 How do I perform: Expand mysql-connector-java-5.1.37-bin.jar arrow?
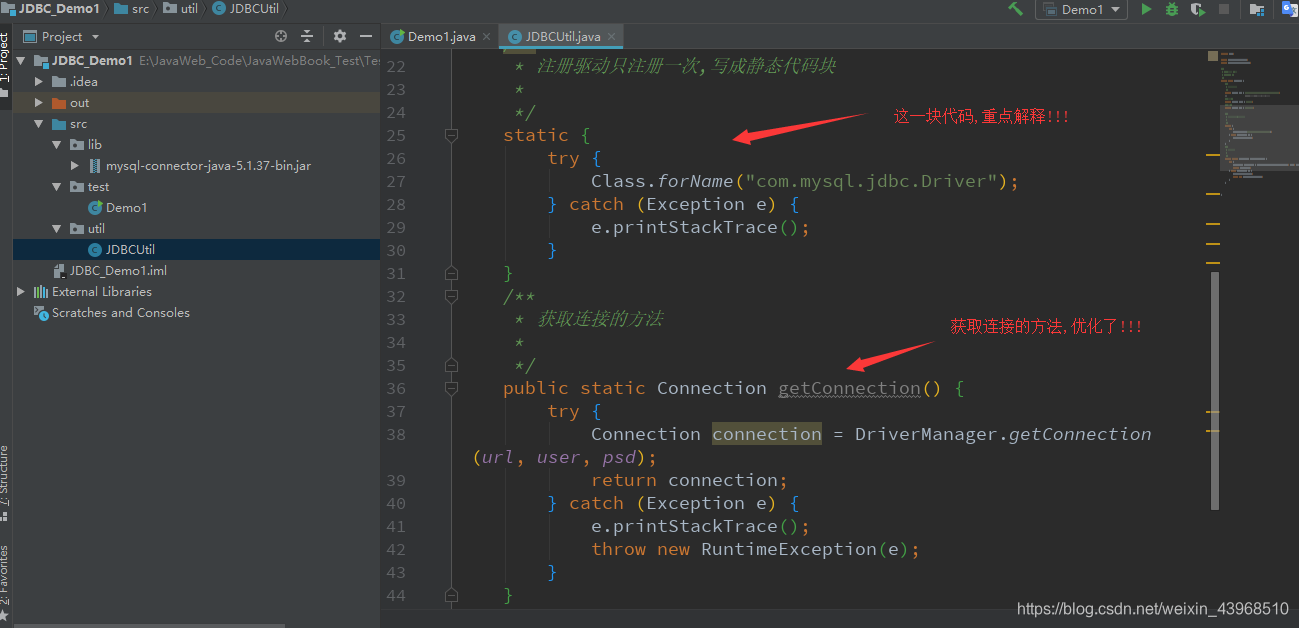[x=75, y=166]
